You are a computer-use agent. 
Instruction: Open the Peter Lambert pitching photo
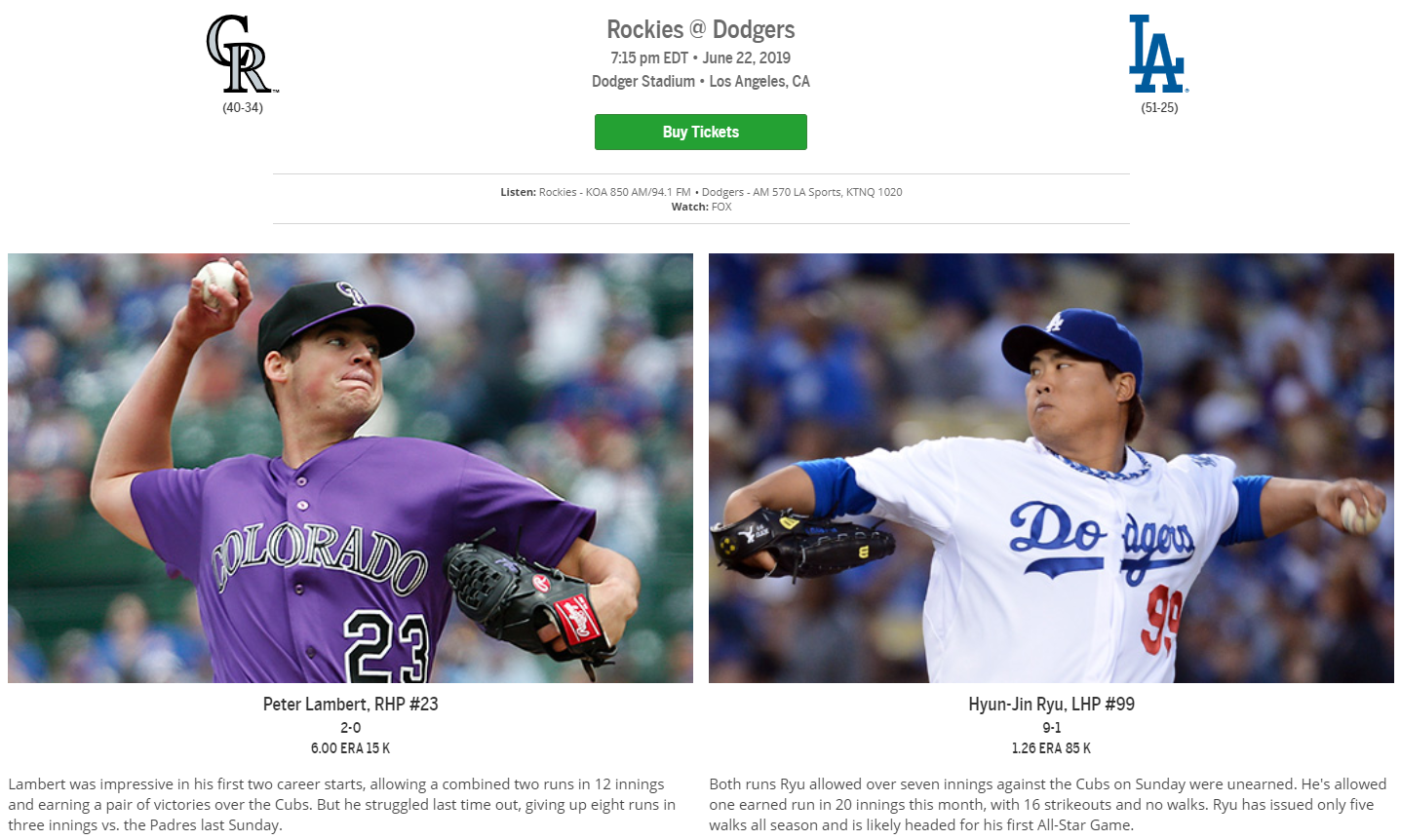(350, 468)
